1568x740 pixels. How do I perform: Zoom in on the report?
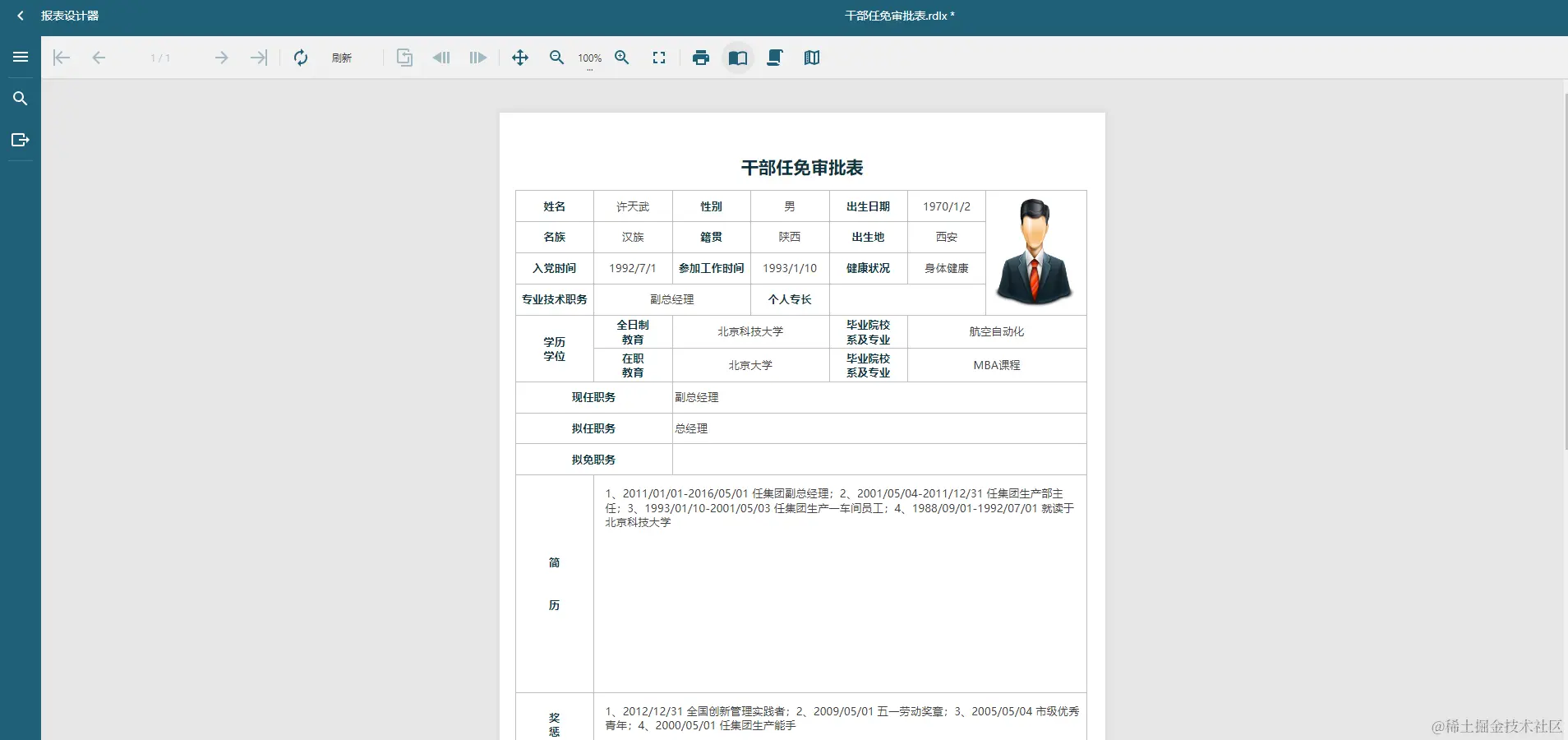click(622, 58)
